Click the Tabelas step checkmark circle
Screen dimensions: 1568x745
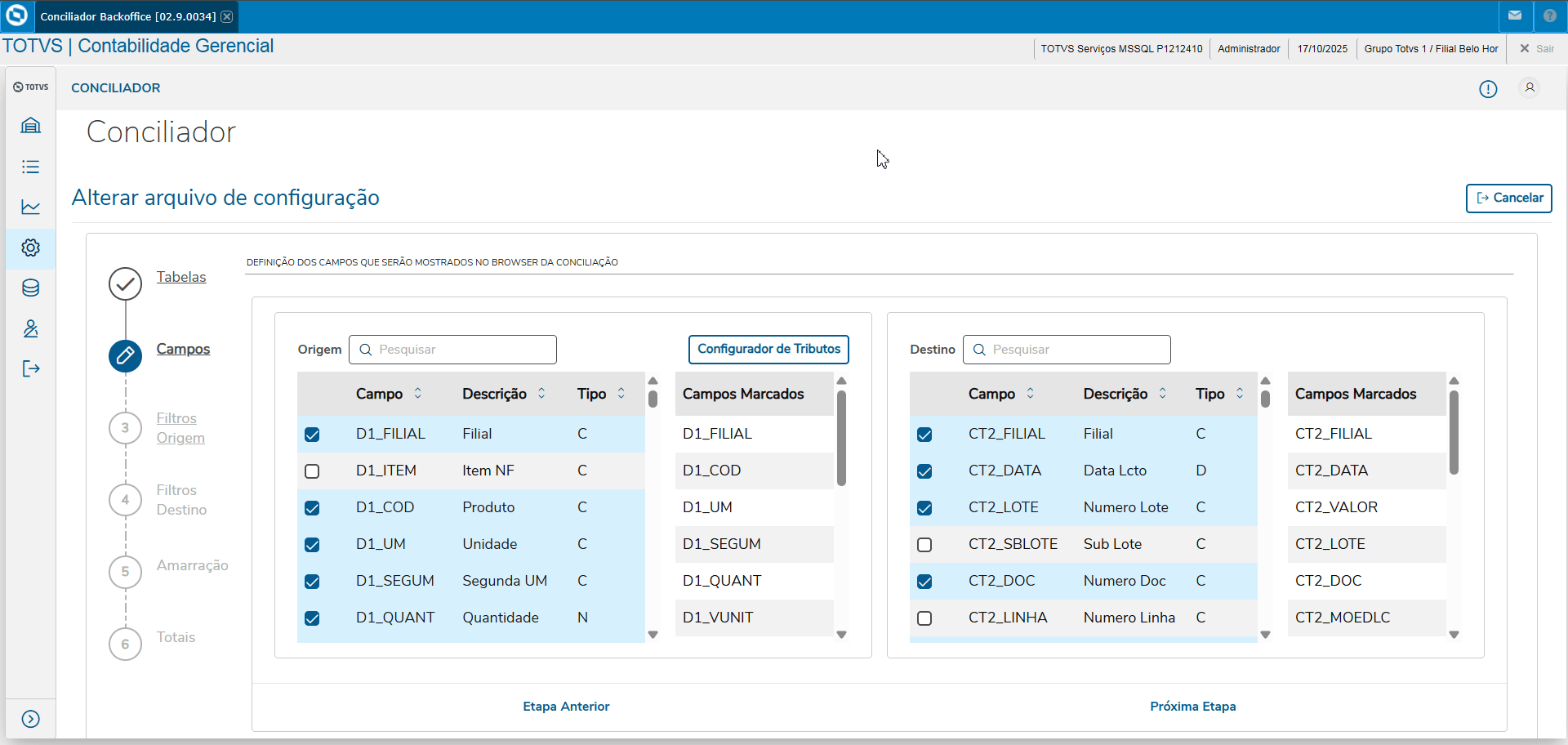[125, 283]
